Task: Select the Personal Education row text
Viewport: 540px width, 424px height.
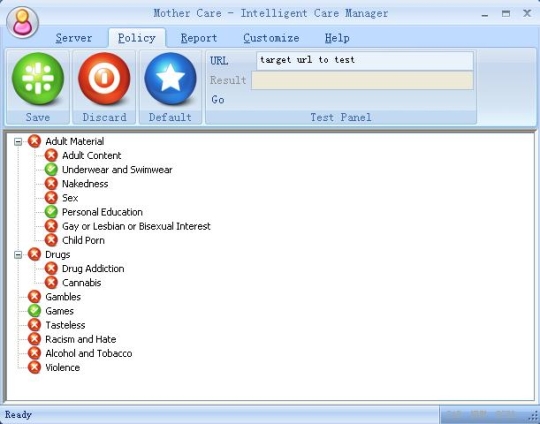Action: click(x=102, y=212)
